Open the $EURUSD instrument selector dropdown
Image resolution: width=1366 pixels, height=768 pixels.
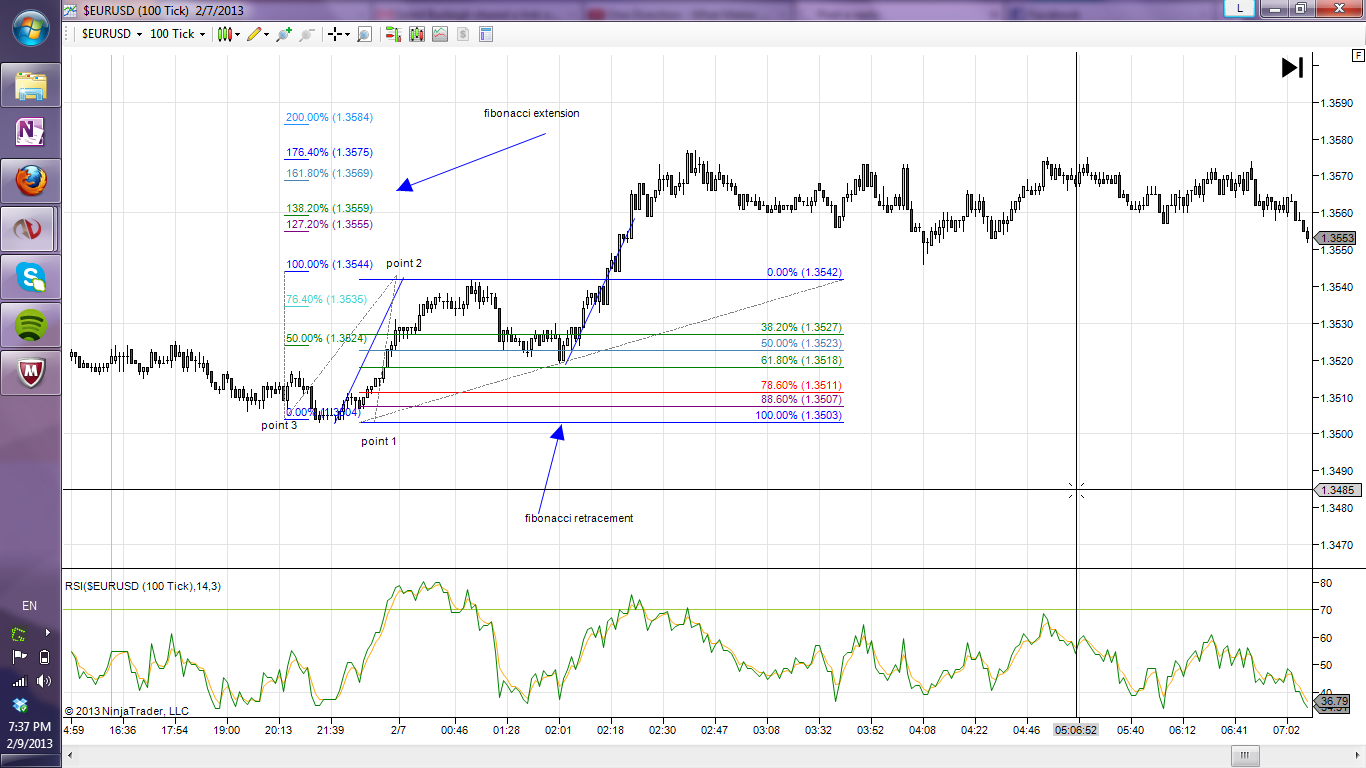(x=111, y=34)
